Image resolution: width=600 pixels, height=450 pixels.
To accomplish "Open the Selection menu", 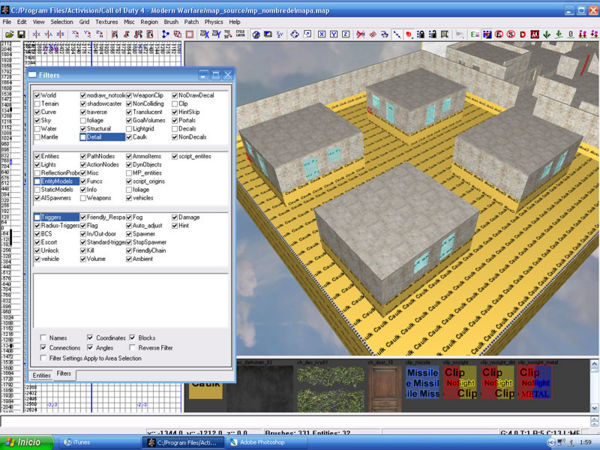I will coord(62,22).
